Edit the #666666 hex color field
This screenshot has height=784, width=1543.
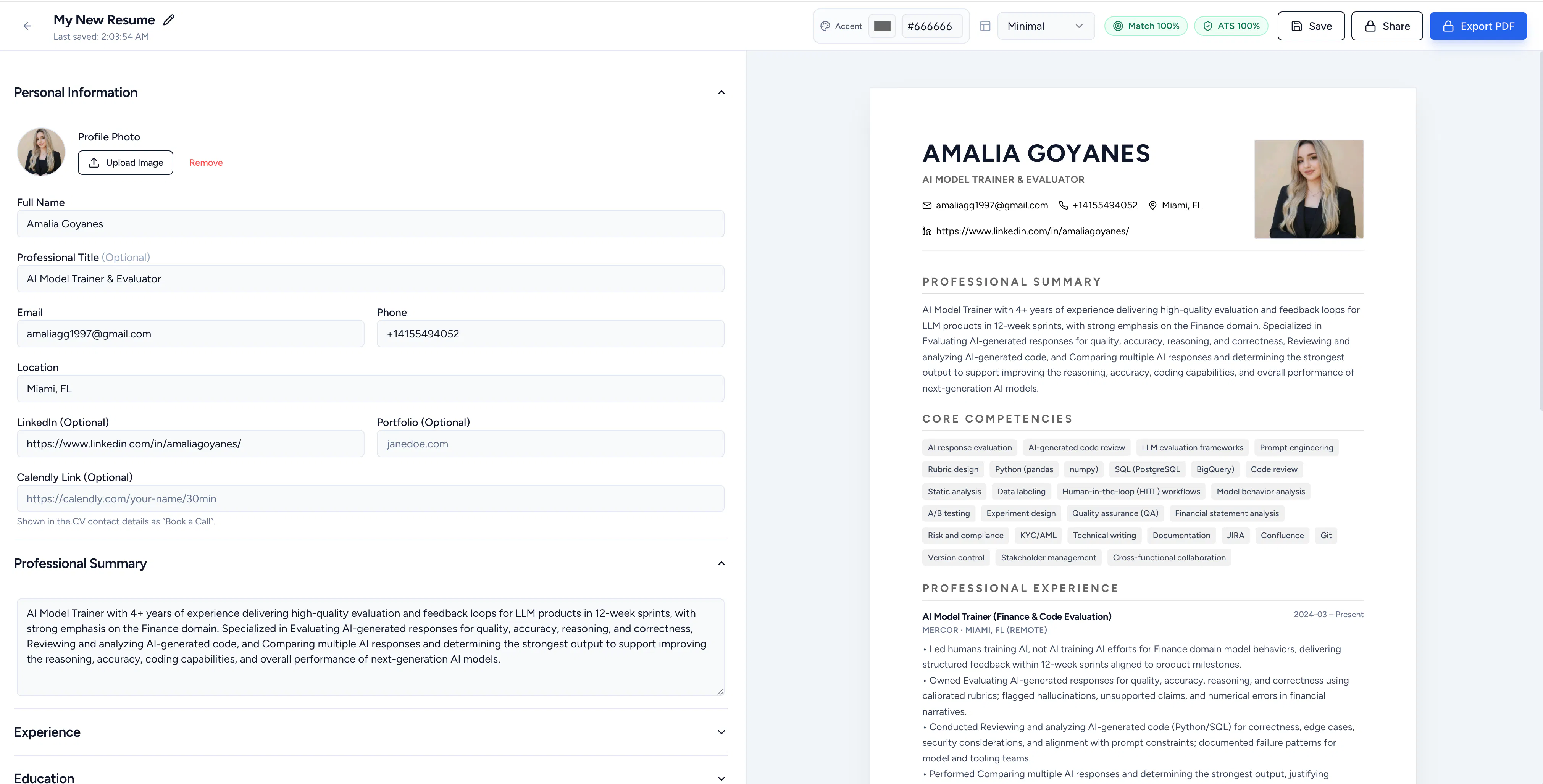[931, 26]
